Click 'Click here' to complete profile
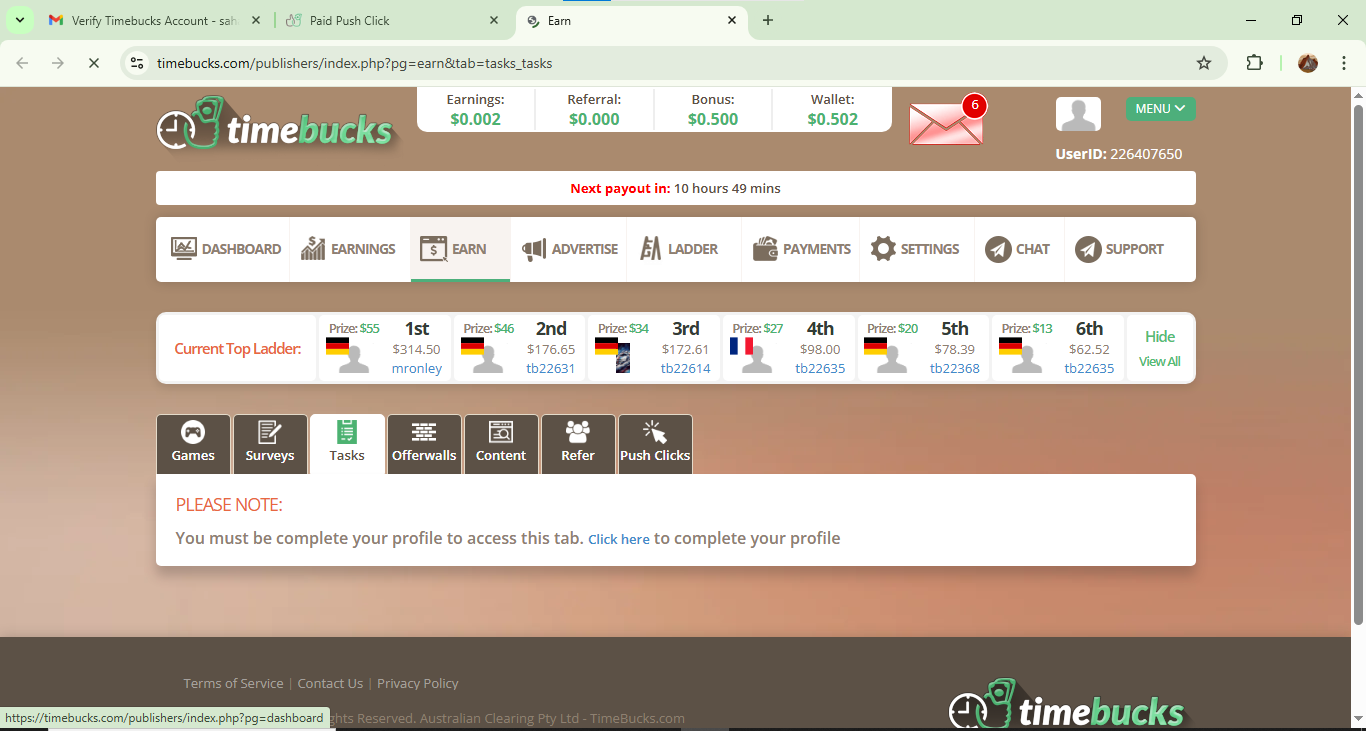 point(619,539)
